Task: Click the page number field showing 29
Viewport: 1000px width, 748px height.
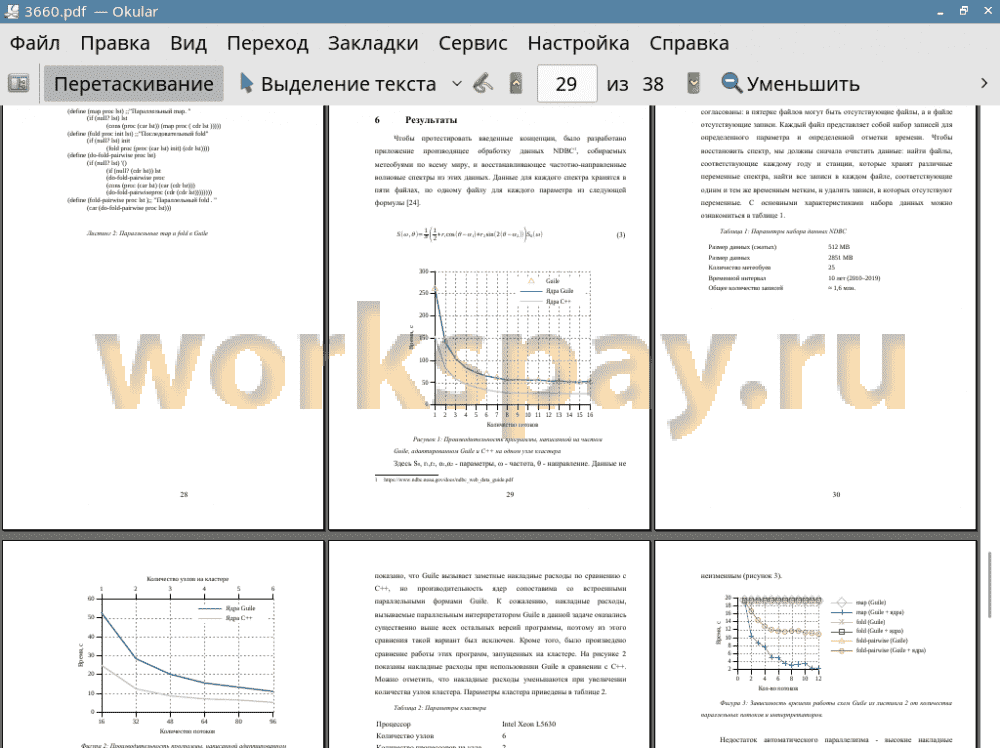Action: coord(567,84)
